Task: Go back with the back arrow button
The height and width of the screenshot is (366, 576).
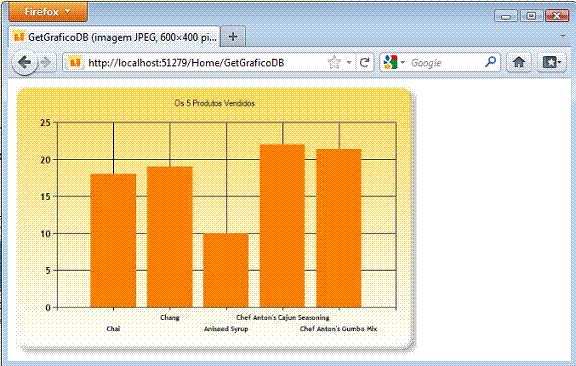Action: click(x=25, y=62)
